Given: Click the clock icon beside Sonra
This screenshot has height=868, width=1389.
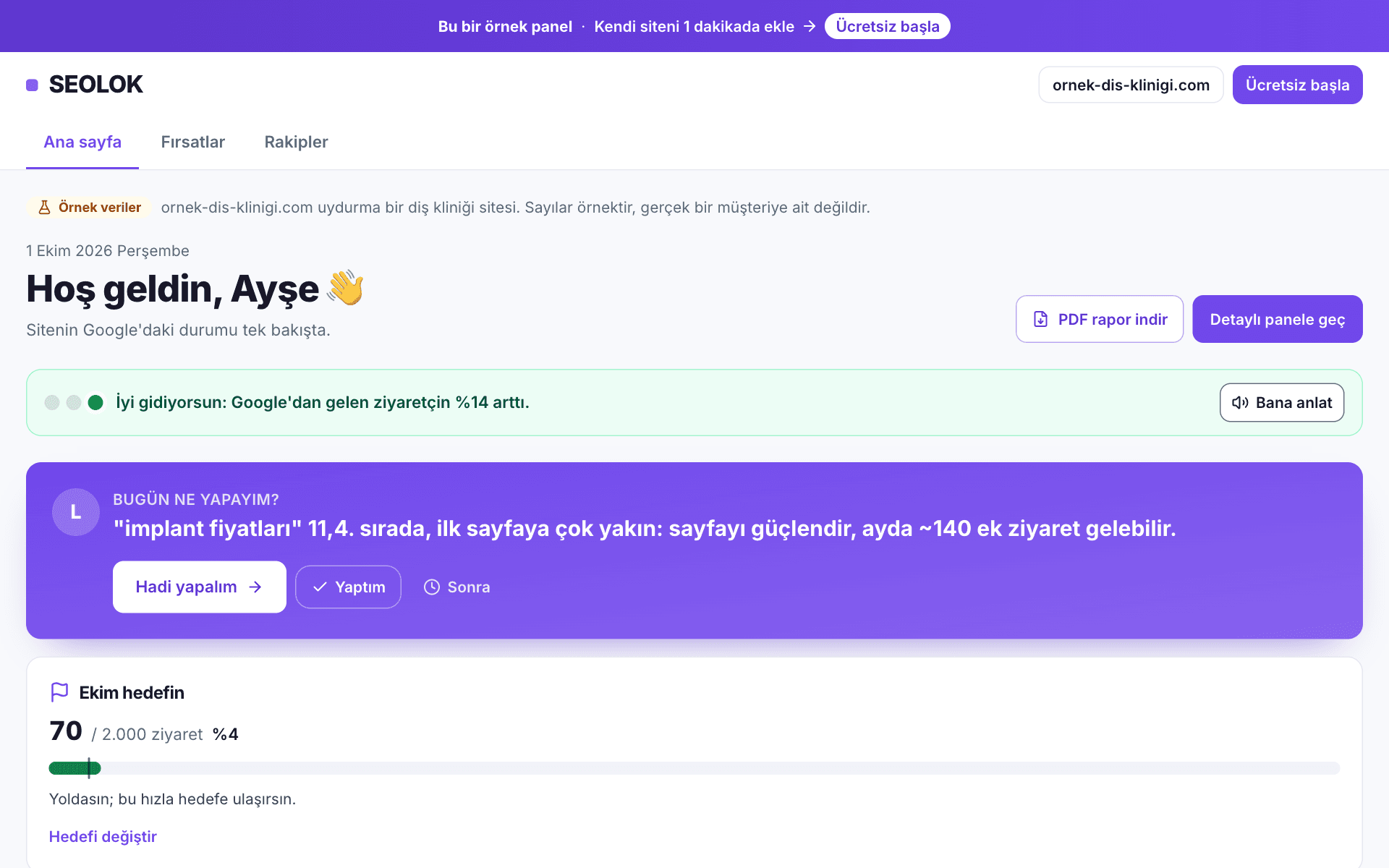Looking at the screenshot, I should pyautogui.click(x=432, y=587).
